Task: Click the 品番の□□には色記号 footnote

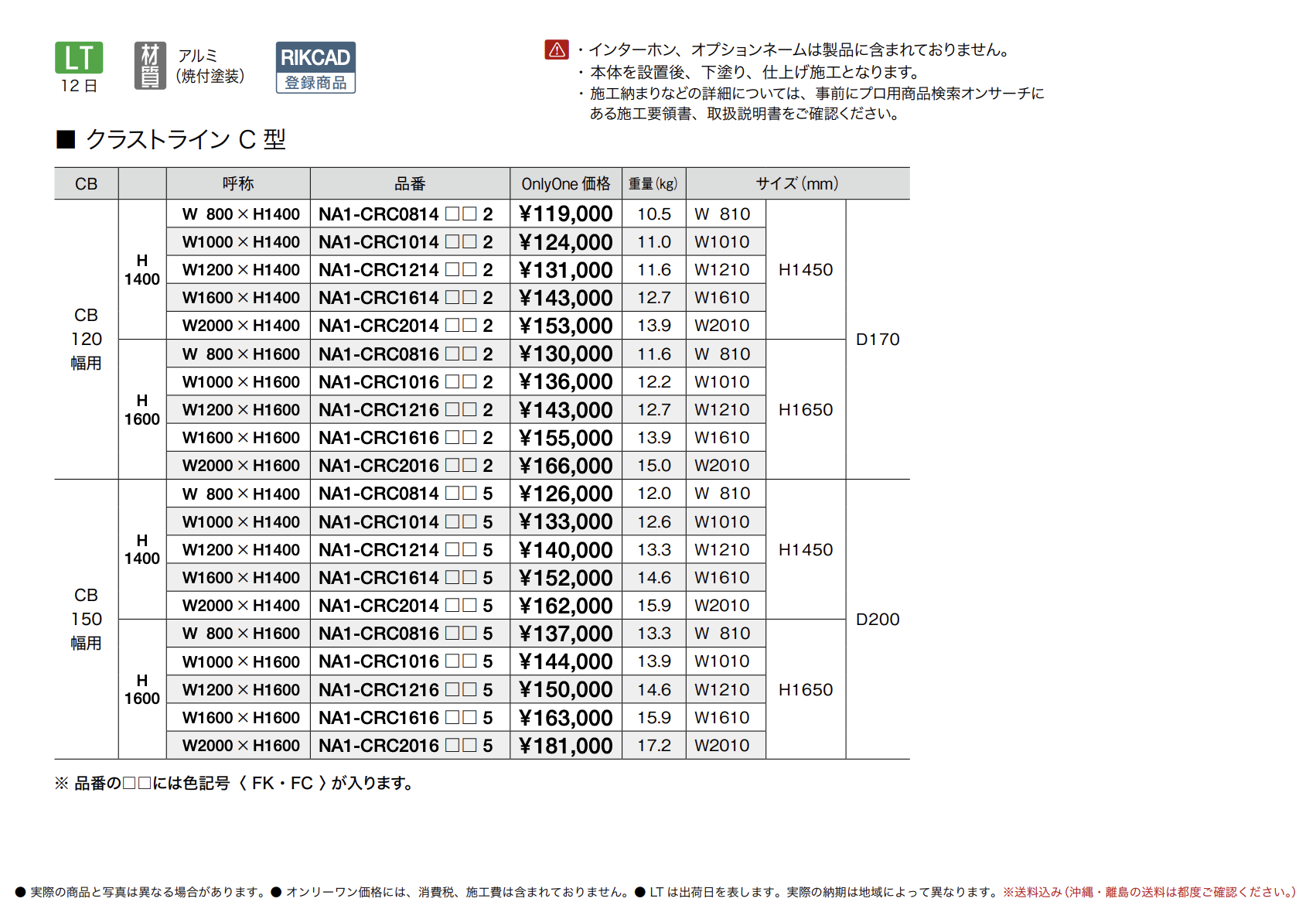Action: (235, 784)
